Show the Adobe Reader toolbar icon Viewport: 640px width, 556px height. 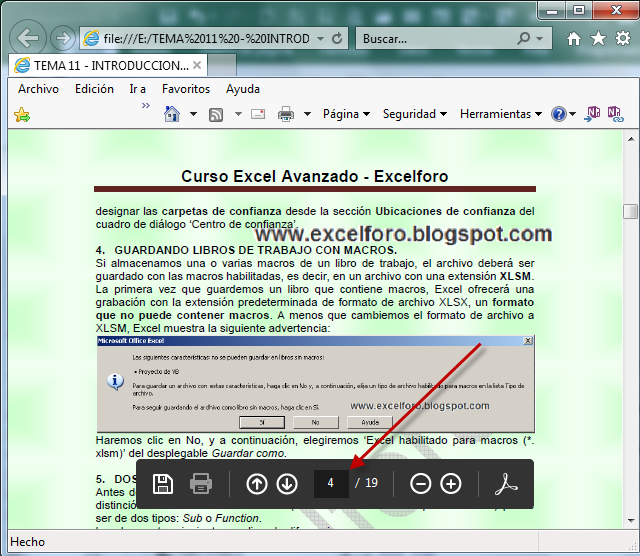[x=506, y=484]
